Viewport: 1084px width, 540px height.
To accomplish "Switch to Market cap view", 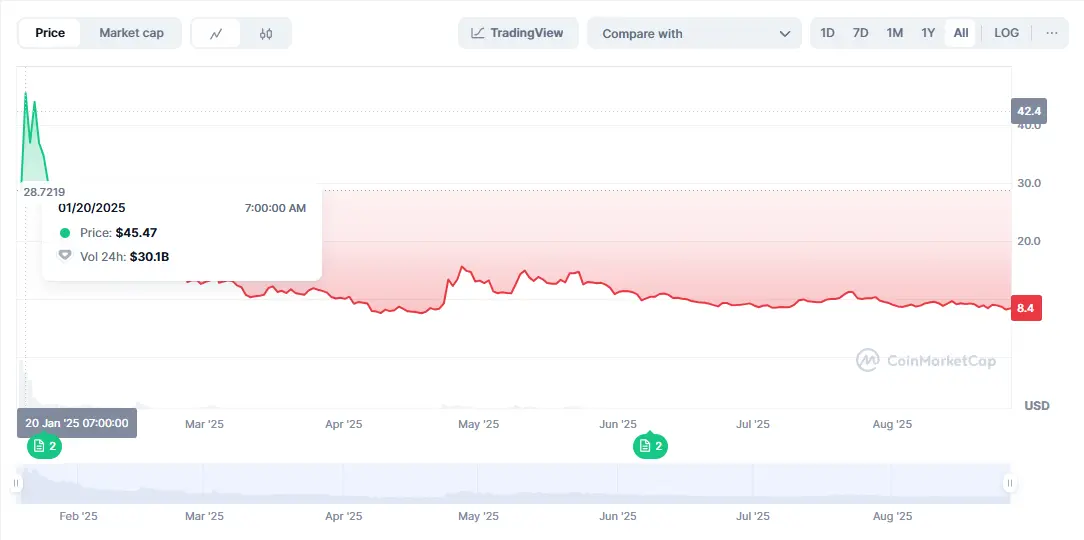I will 131,33.
